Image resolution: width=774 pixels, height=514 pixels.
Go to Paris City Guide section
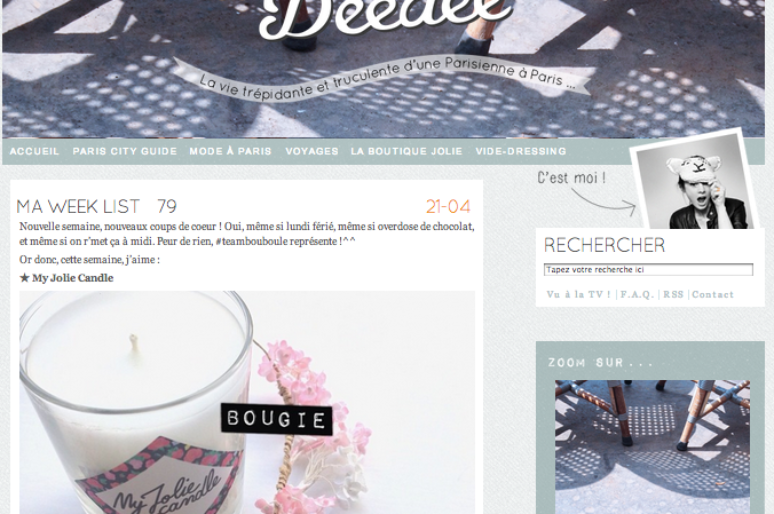pyautogui.click(x=125, y=151)
